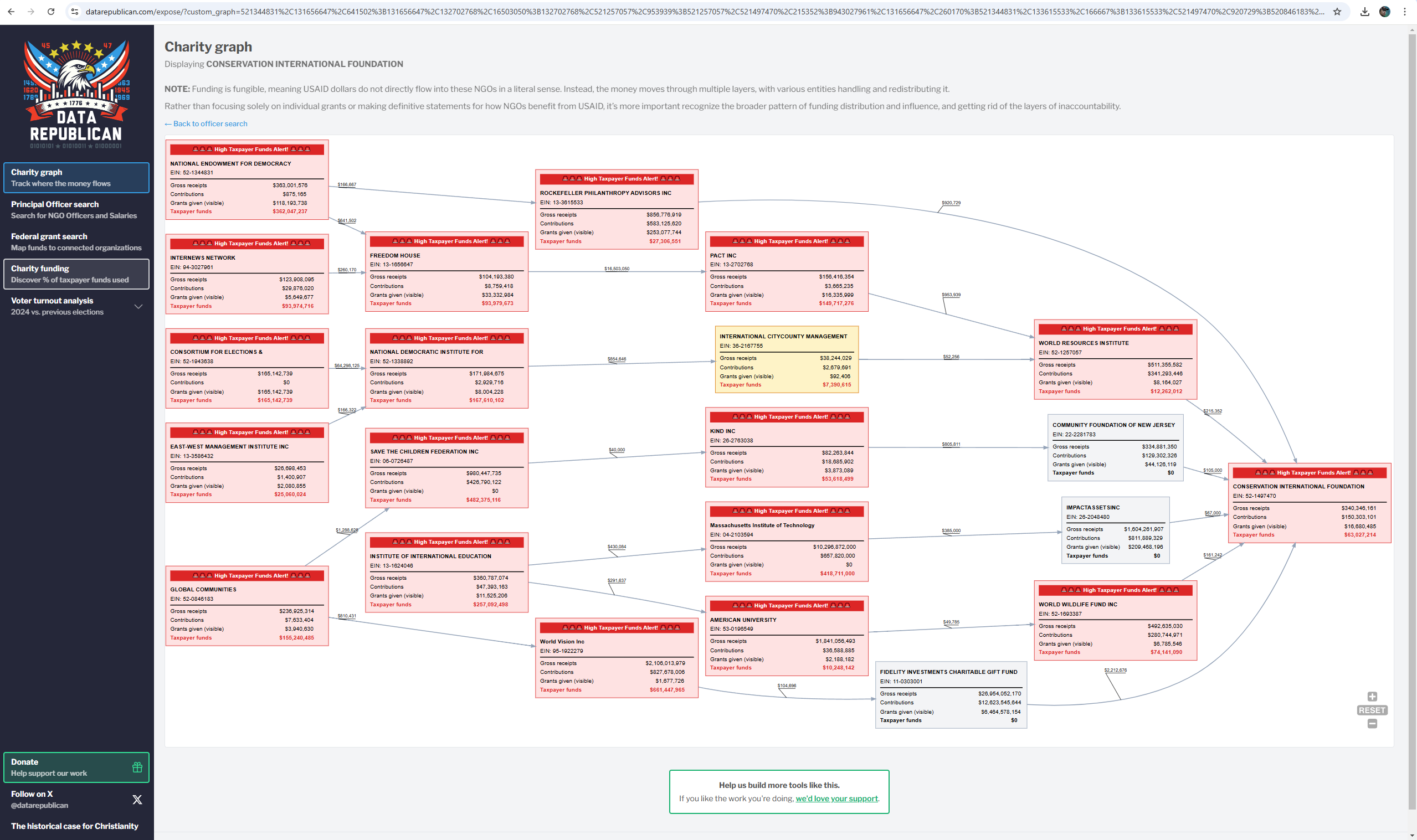Click American University node title

[743, 620]
